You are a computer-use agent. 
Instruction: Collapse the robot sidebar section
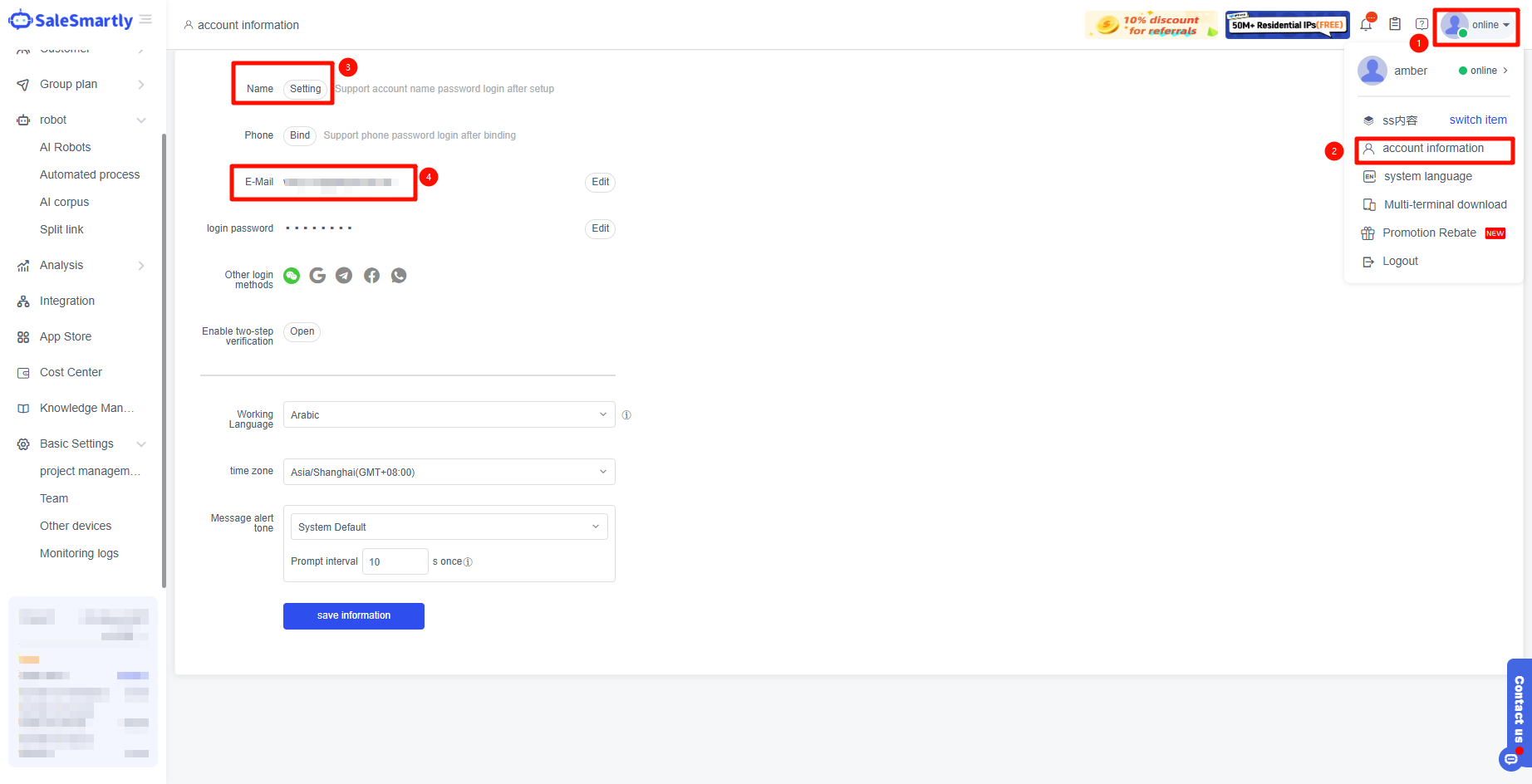(x=141, y=120)
